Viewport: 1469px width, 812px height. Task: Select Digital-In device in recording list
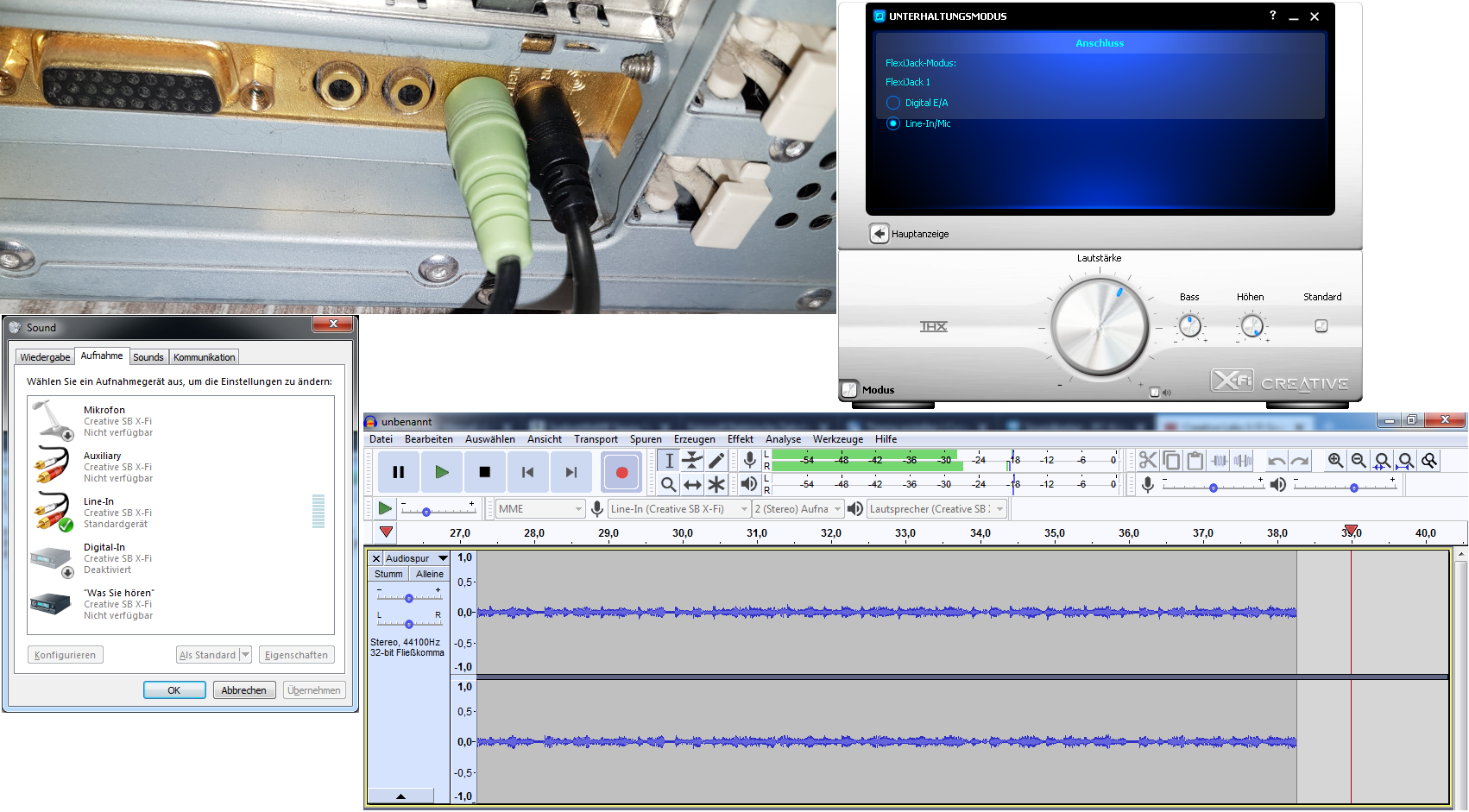tap(104, 558)
